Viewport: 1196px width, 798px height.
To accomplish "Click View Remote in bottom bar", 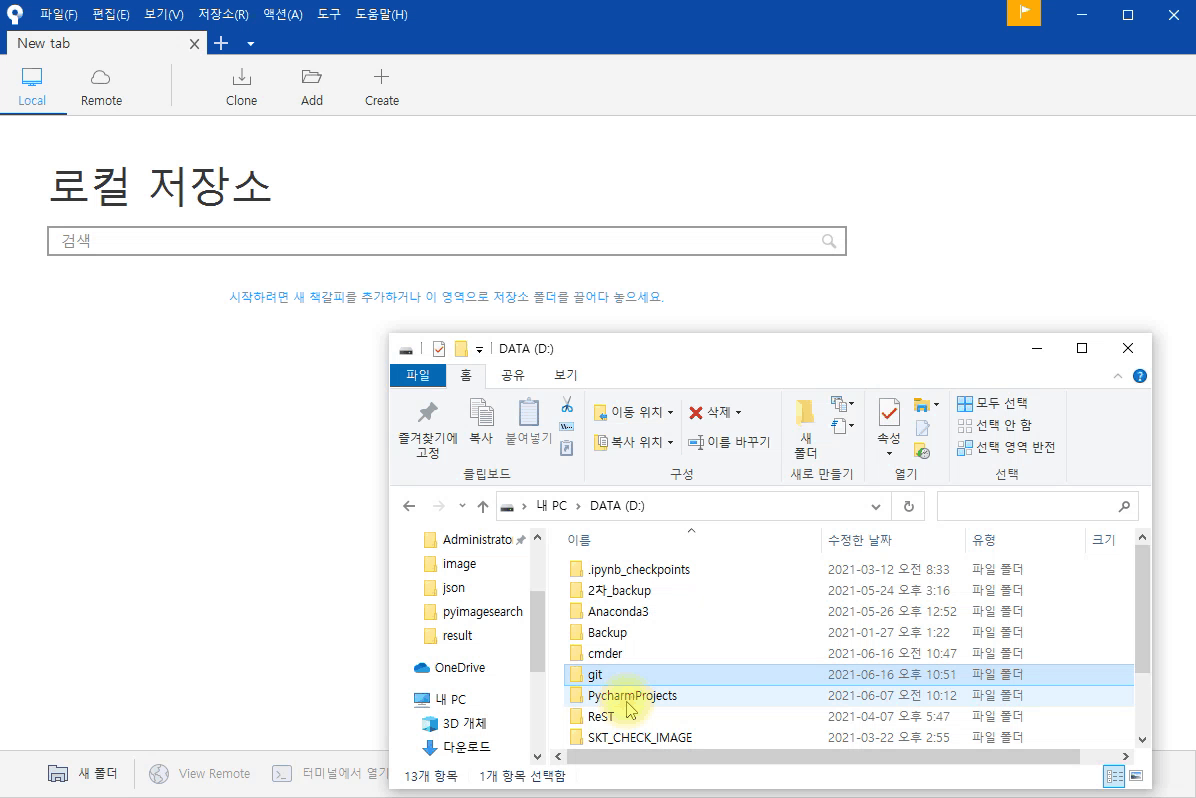I will point(199,774).
